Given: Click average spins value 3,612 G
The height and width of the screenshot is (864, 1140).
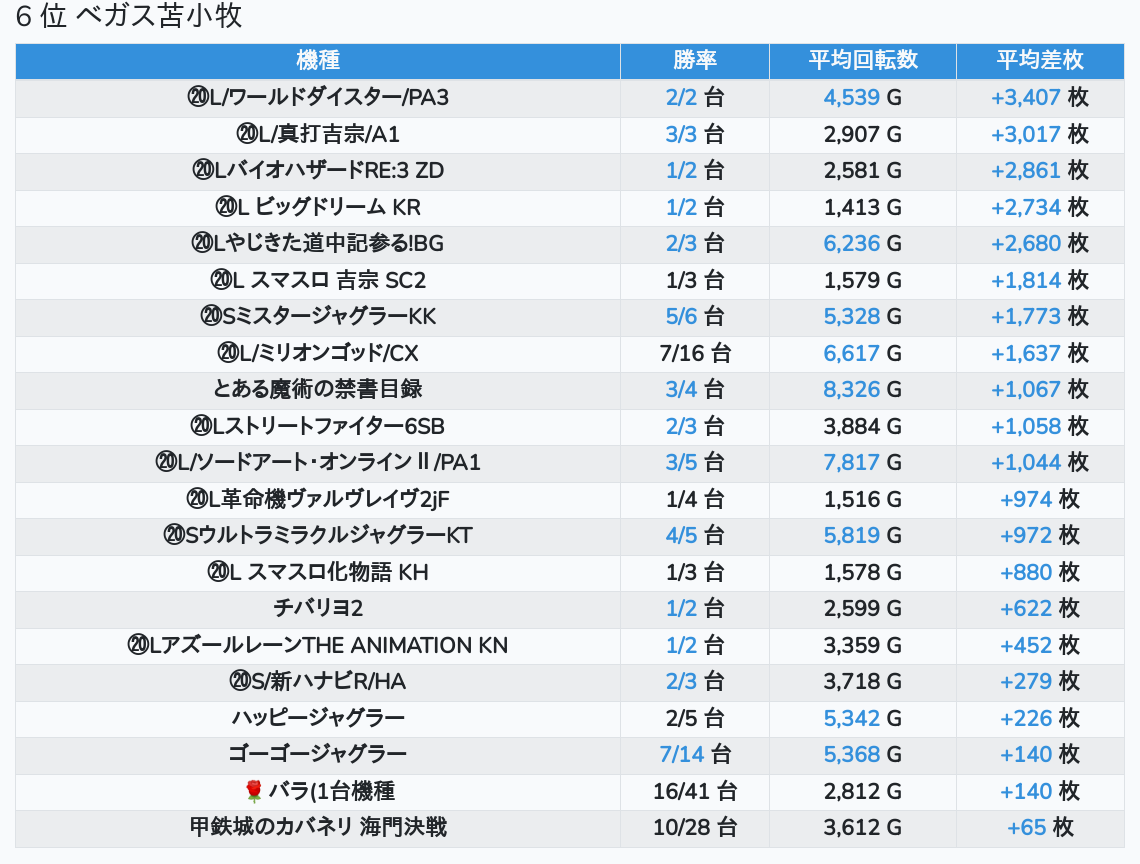Looking at the screenshot, I should (x=862, y=828).
